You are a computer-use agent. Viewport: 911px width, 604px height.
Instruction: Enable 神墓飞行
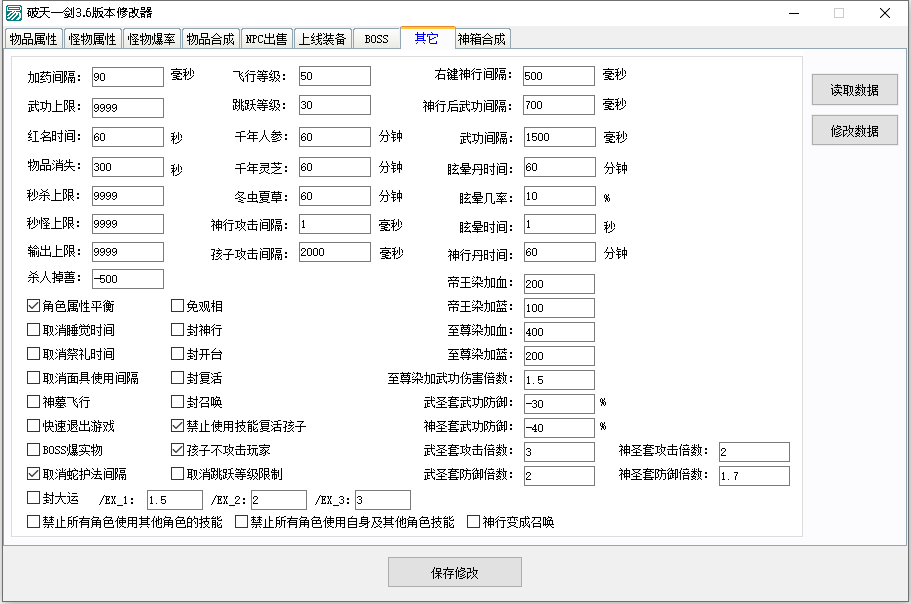pos(33,402)
